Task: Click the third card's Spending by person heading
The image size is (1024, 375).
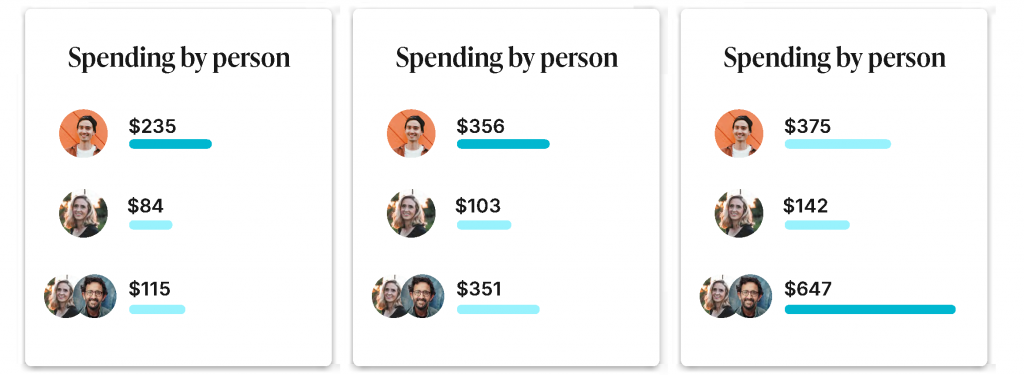Action: (835, 58)
